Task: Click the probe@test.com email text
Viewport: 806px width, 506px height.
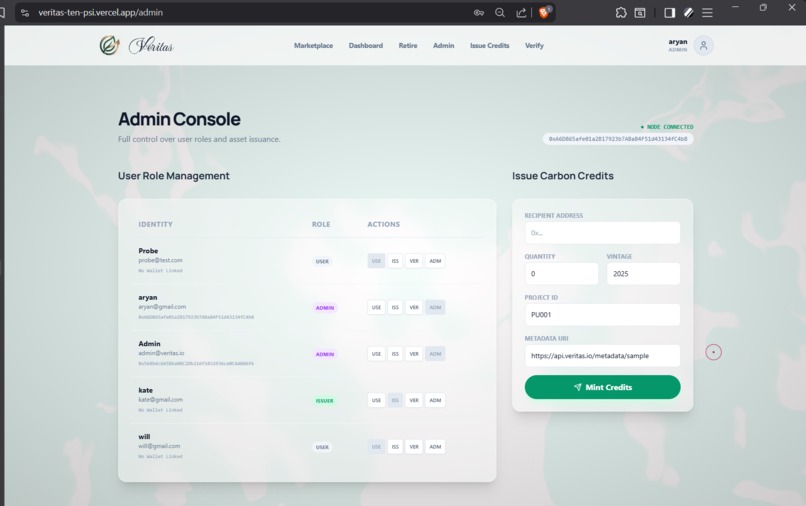Action: (x=160, y=260)
